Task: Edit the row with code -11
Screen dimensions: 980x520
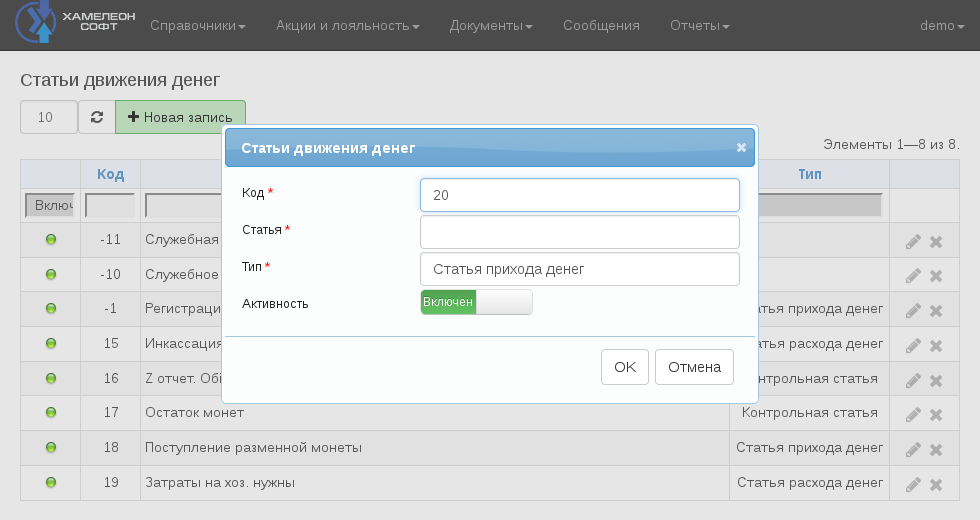Action: point(913,242)
